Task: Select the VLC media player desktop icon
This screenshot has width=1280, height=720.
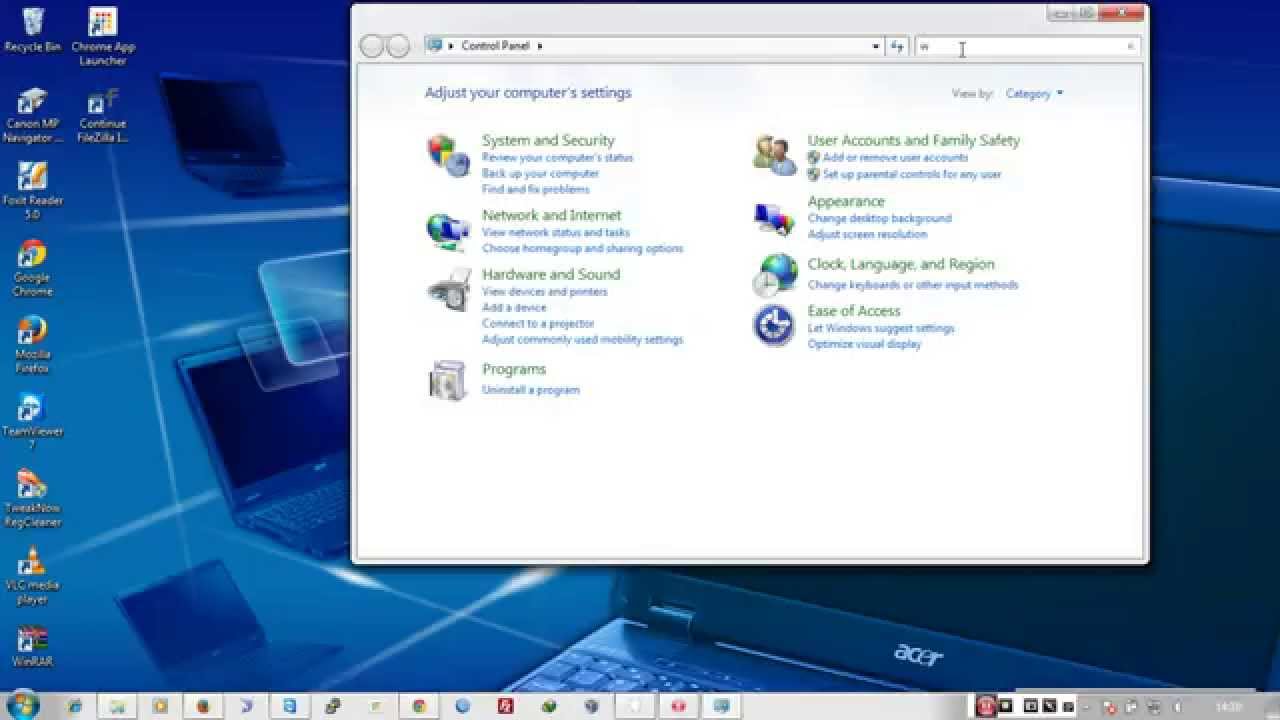Action: [x=32, y=576]
